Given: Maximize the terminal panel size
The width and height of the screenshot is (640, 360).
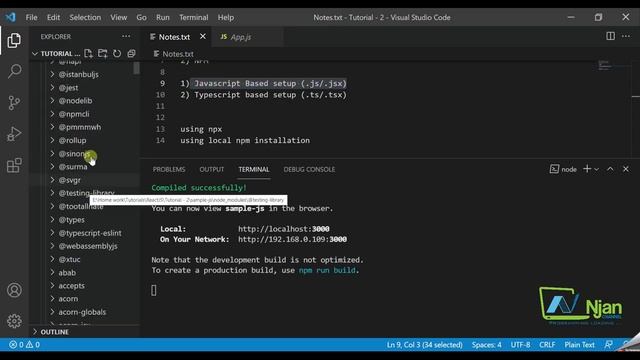Looking at the screenshot, I should point(610,169).
